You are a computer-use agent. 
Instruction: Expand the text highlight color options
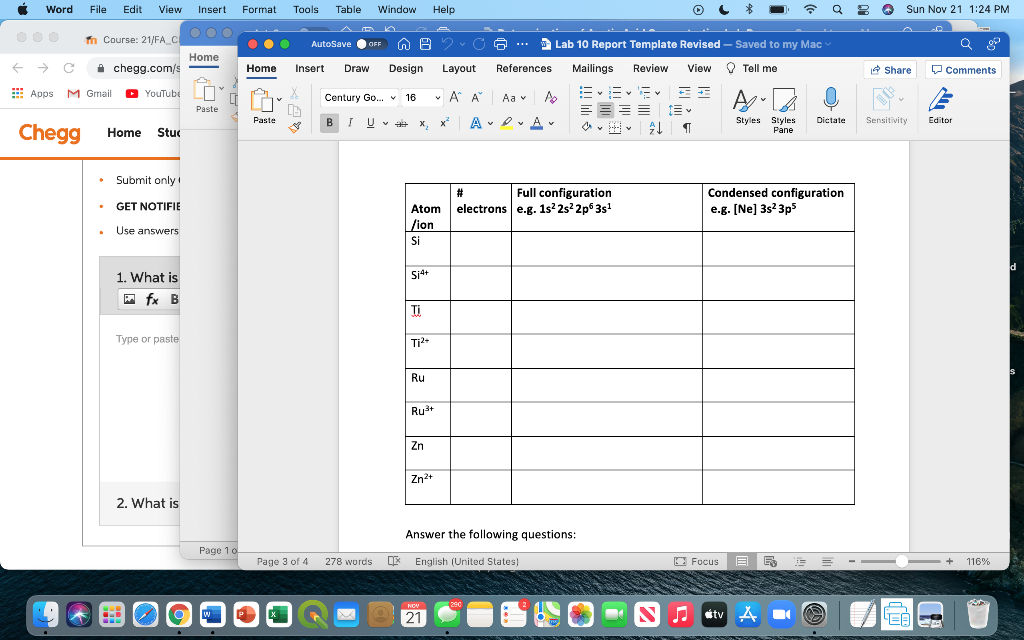click(x=521, y=123)
